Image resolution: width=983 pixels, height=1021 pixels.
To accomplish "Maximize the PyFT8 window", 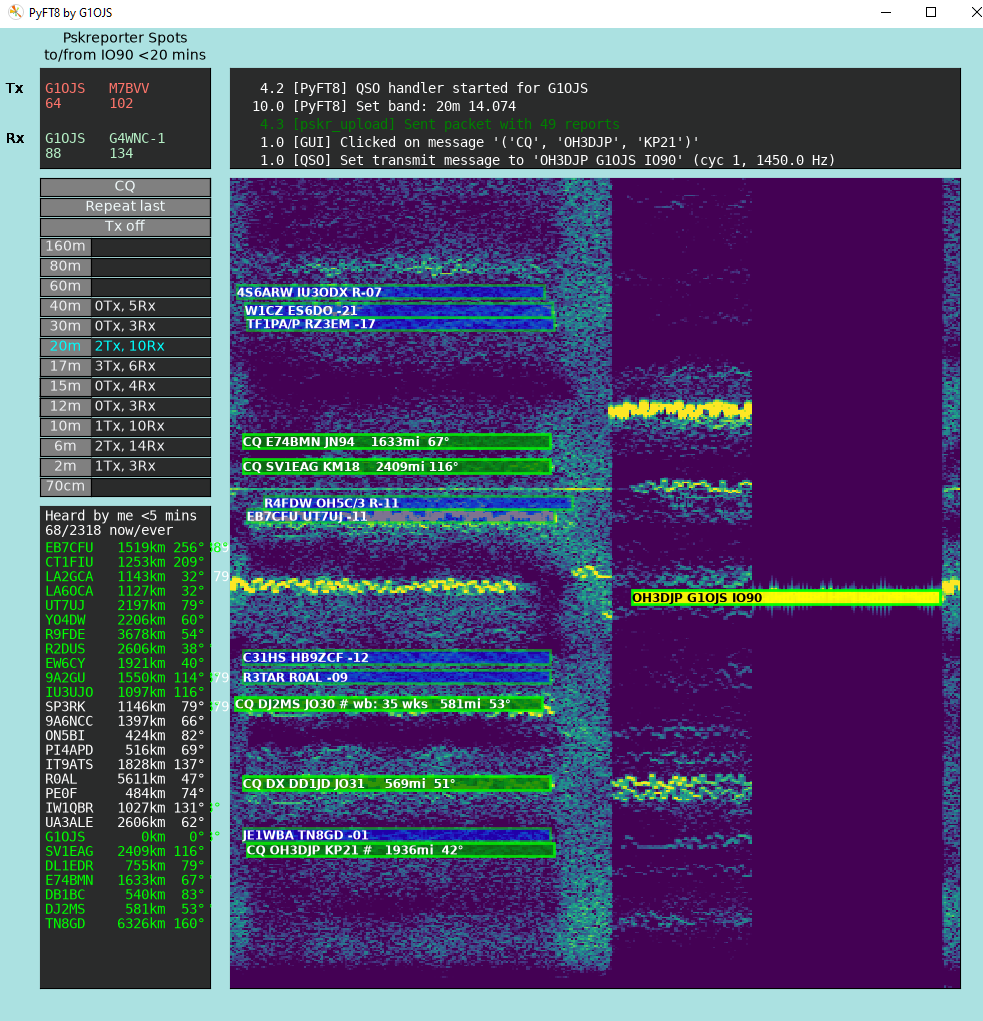I will pyautogui.click(x=931, y=12).
